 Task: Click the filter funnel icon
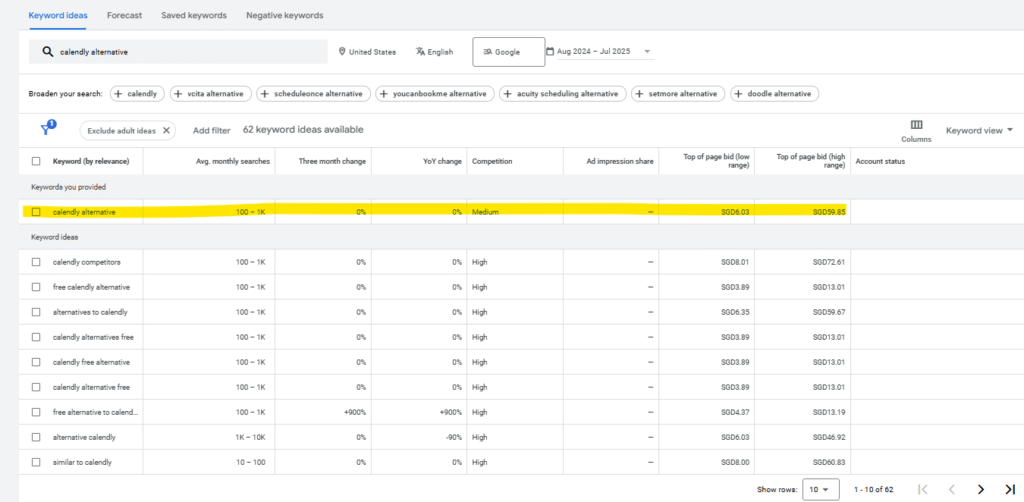point(47,130)
